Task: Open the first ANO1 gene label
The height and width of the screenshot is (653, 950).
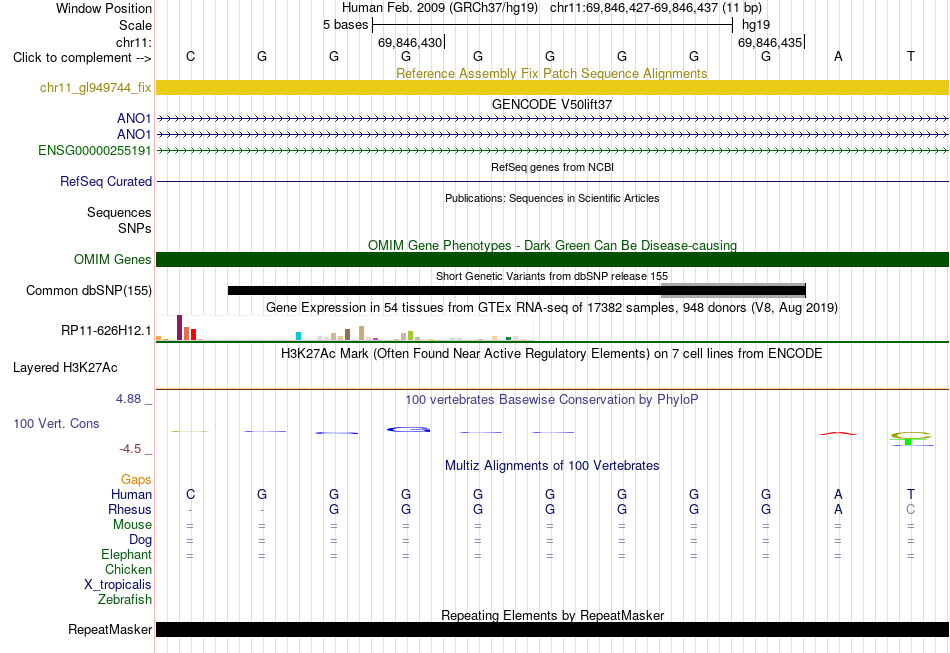Action: (134, 119)
